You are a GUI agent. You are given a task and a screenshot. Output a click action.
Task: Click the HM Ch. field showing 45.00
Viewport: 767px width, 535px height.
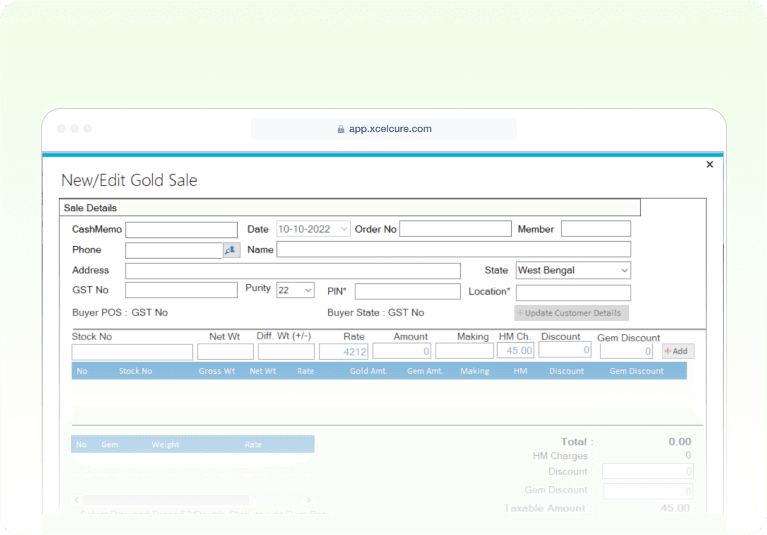click(516, 351)
